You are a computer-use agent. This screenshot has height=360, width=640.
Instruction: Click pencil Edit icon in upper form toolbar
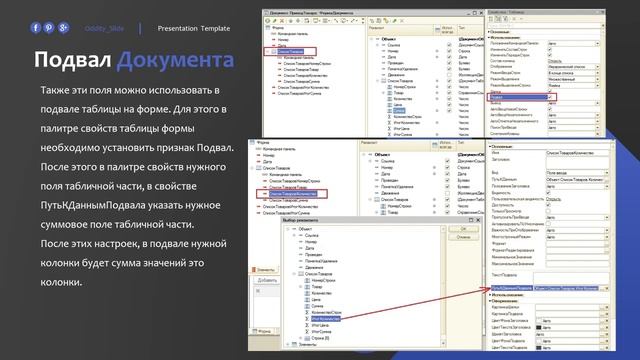(x=275, y=20)
